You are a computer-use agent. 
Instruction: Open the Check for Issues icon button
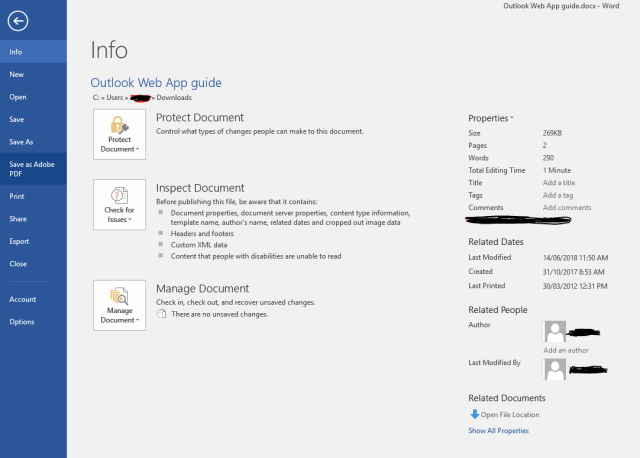120,205
